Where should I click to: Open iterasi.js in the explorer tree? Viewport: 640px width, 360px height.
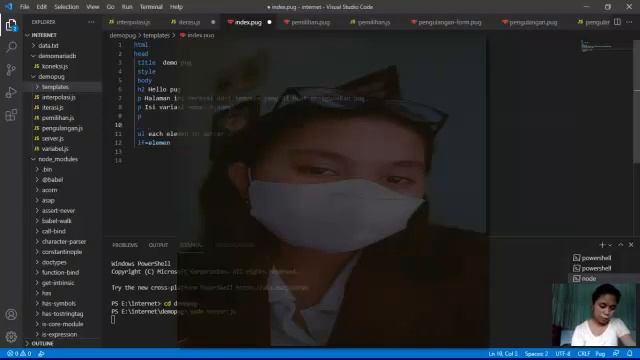click(52, 107)
